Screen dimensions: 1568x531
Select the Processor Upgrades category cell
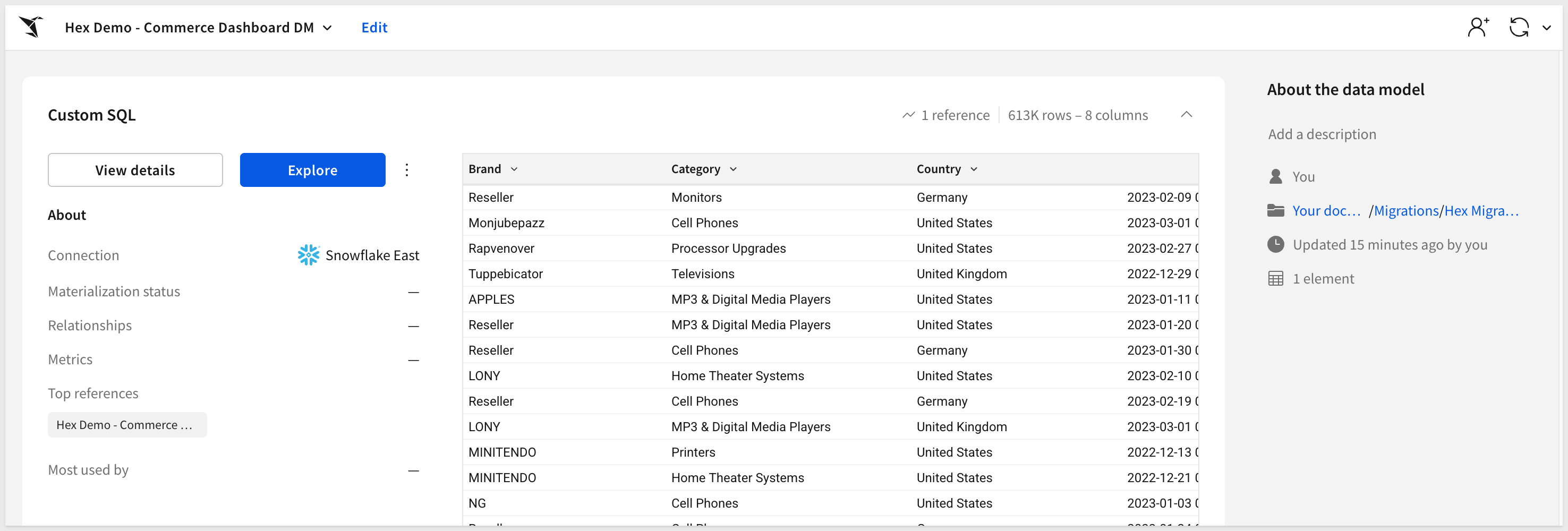point(789,248)
